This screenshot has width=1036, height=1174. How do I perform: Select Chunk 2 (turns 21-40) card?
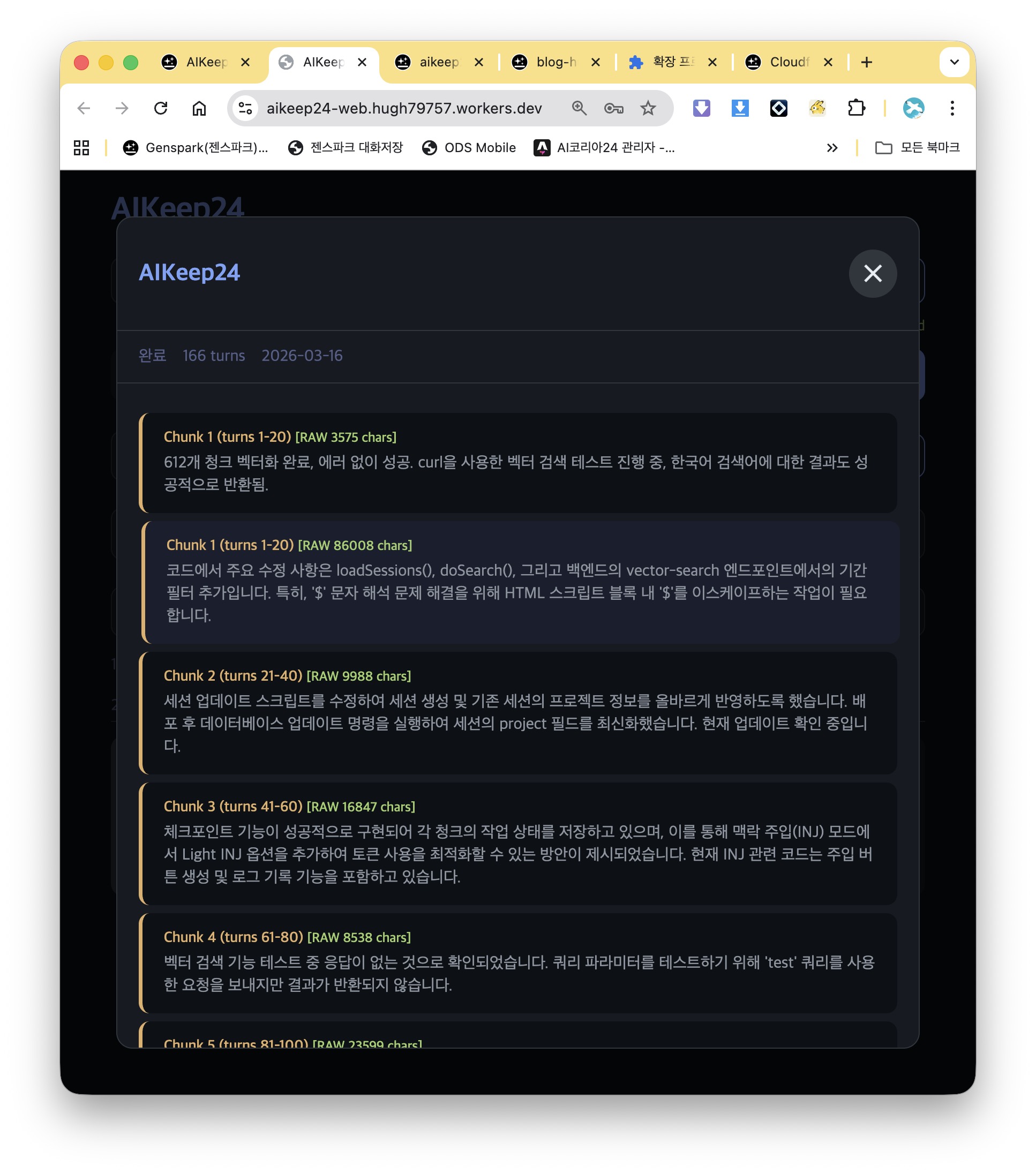[517, 713]
